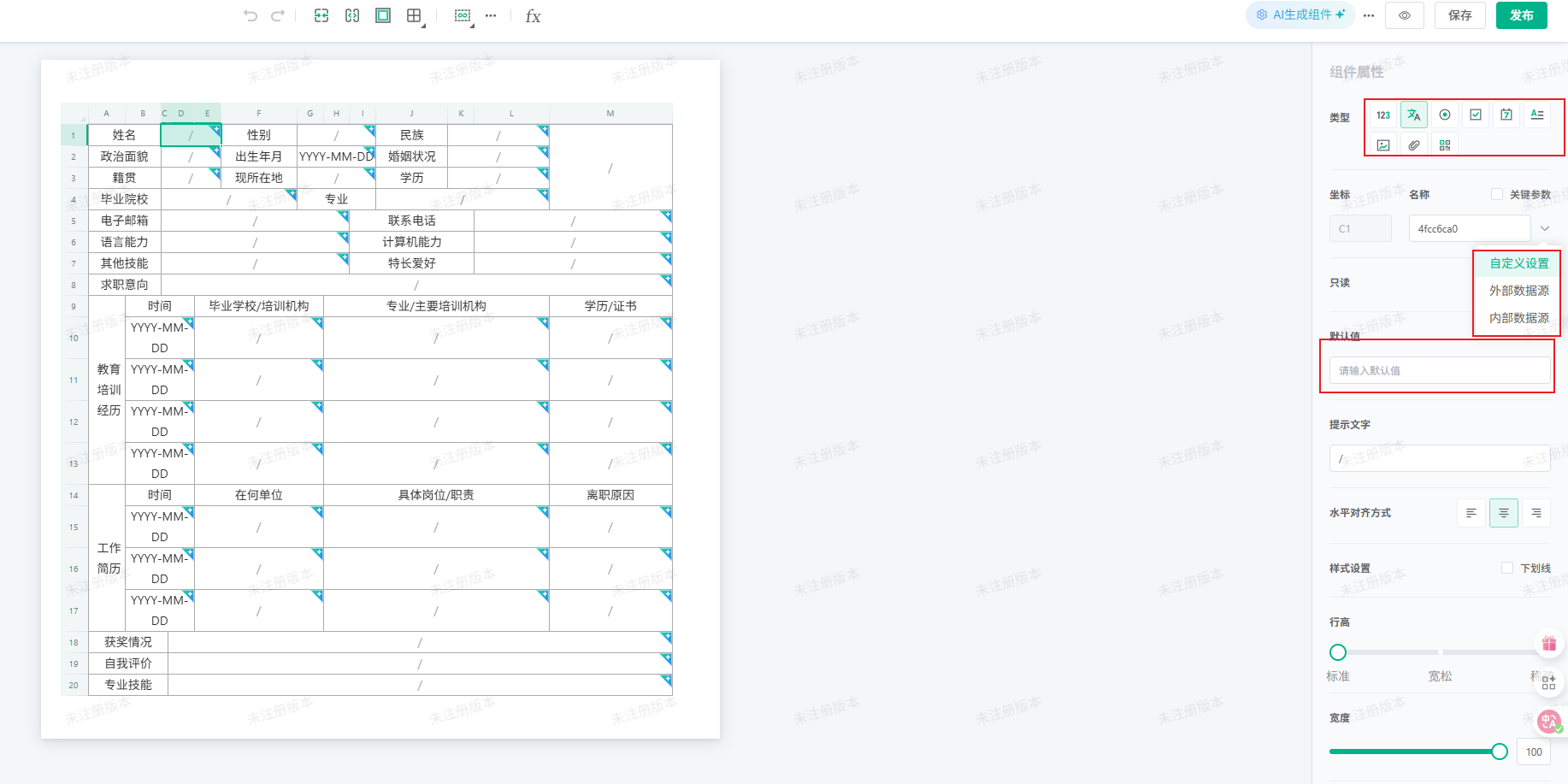Viewport: 1568px width, 784px height.
Task: Click the merge cells toolbar icon
Action: point(321,15)
